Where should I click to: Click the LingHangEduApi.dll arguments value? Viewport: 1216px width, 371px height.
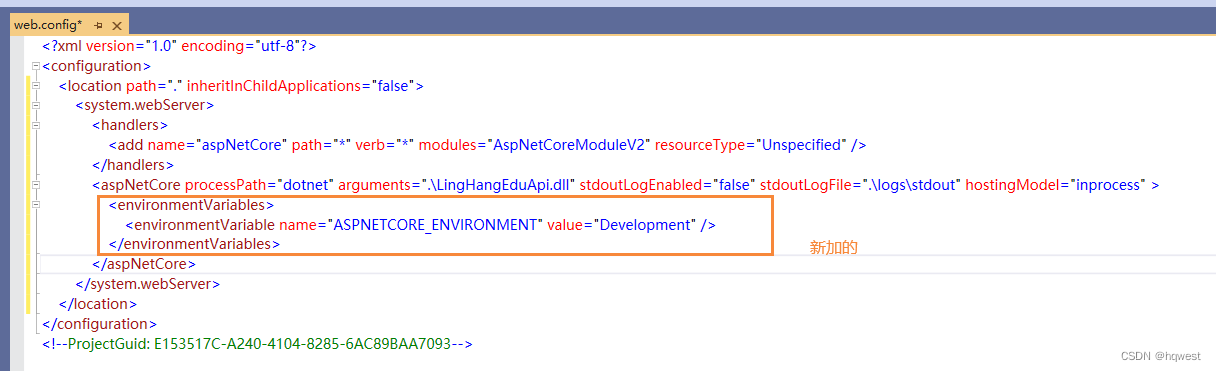tap(486, 185)
